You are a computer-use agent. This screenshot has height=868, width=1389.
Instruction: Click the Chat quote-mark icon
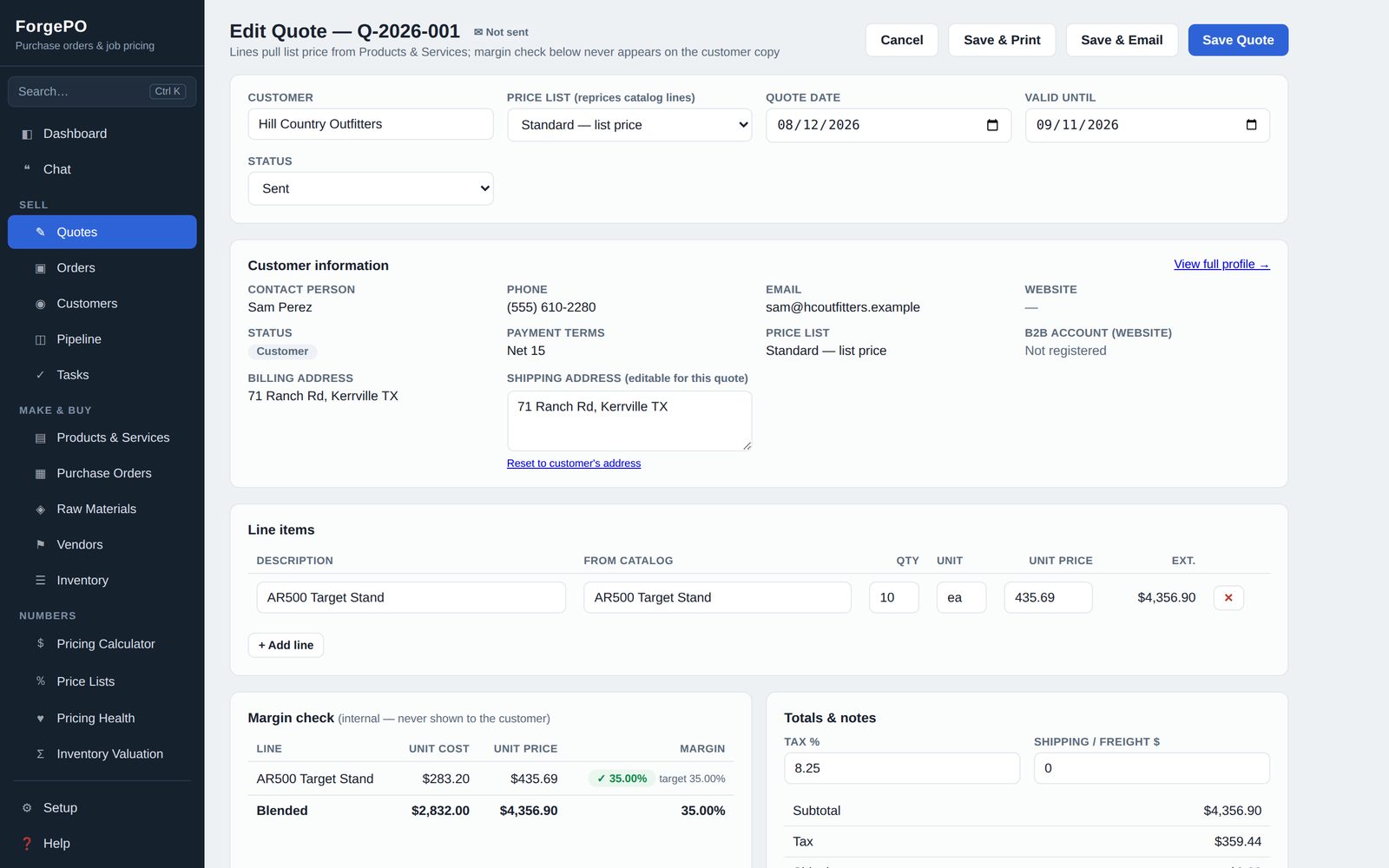27,169
